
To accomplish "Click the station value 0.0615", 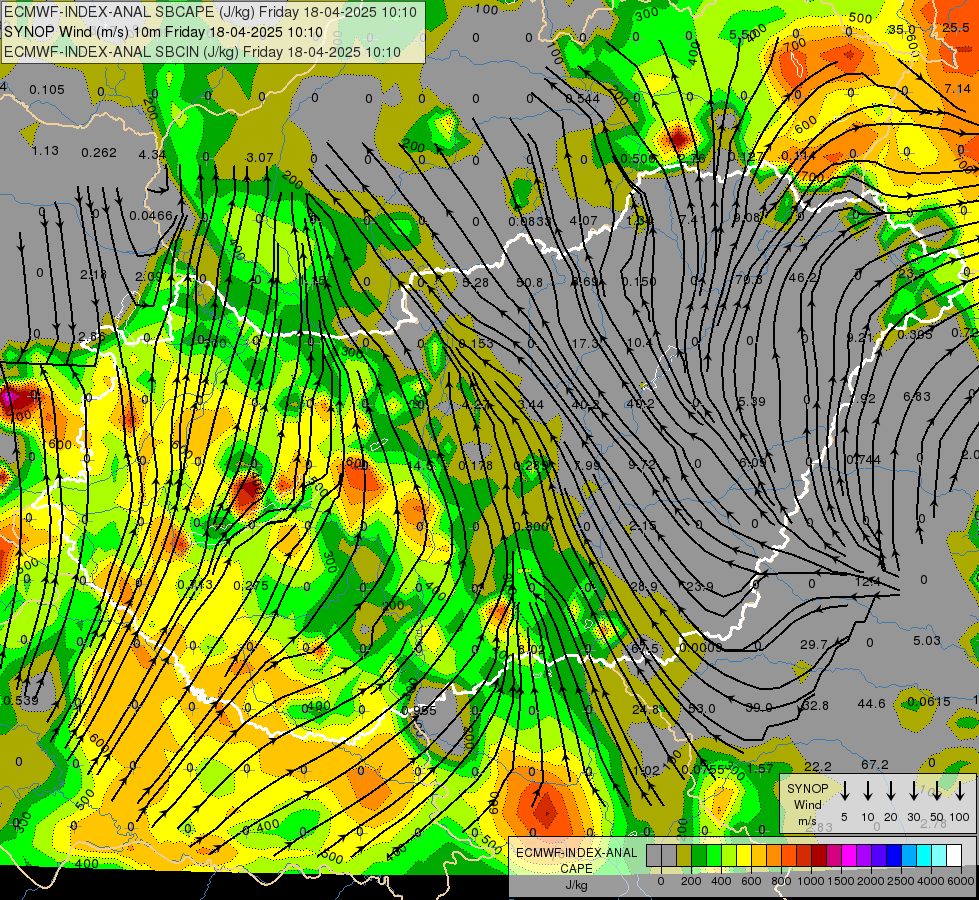I will pos(929,701).
